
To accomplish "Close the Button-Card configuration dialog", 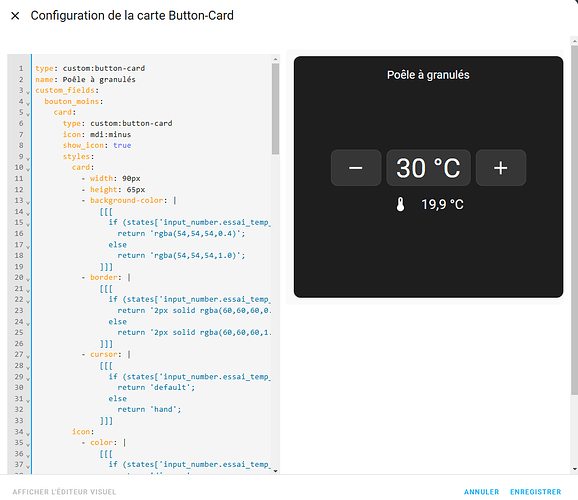I will pyautogui.click(x=15, y=16).
